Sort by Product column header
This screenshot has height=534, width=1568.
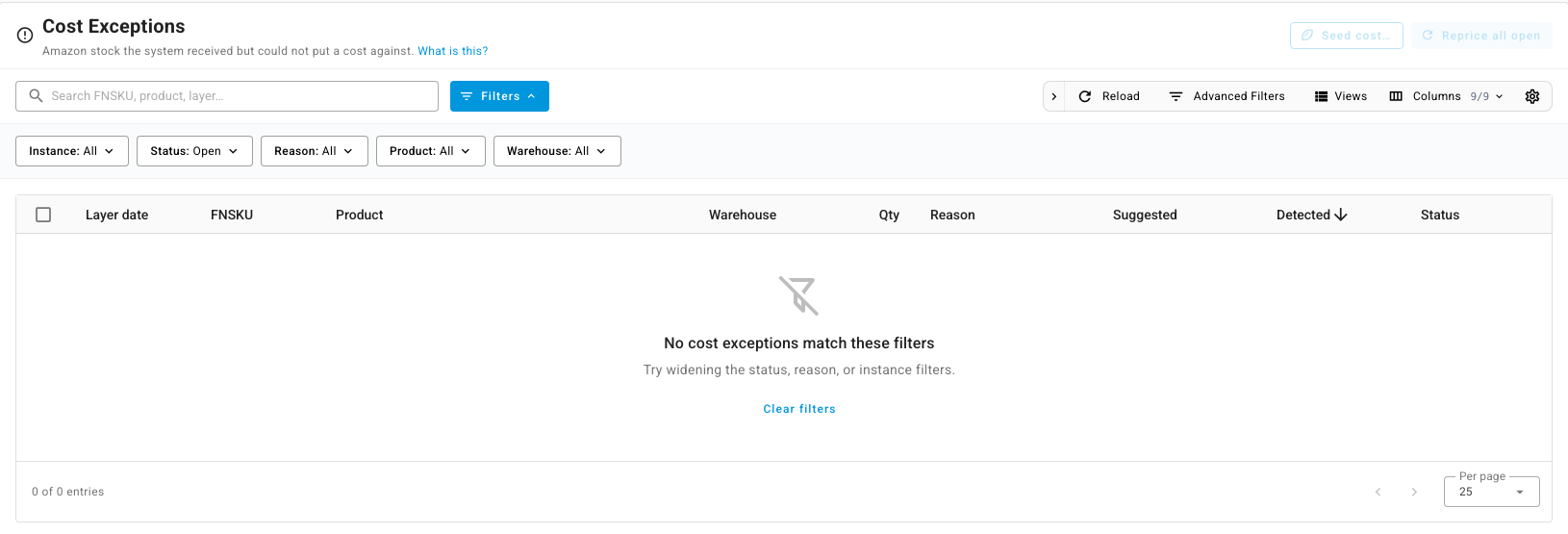click(x=360, y=215)
